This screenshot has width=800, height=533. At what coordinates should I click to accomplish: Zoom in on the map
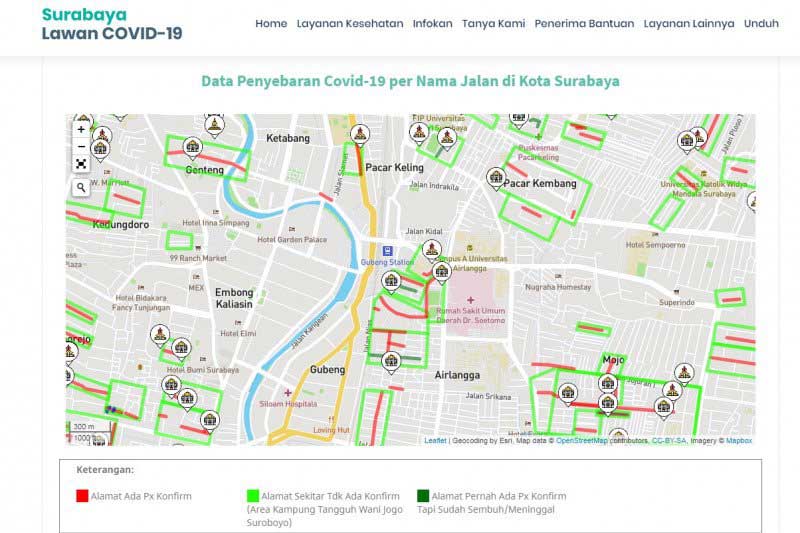coord(81,129)
